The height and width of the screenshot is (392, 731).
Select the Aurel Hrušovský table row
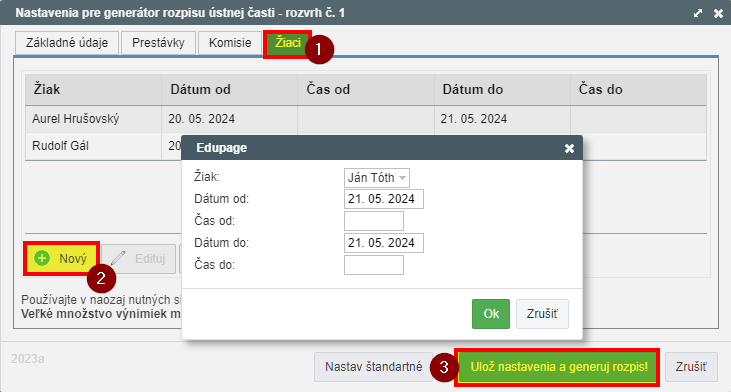366,119
